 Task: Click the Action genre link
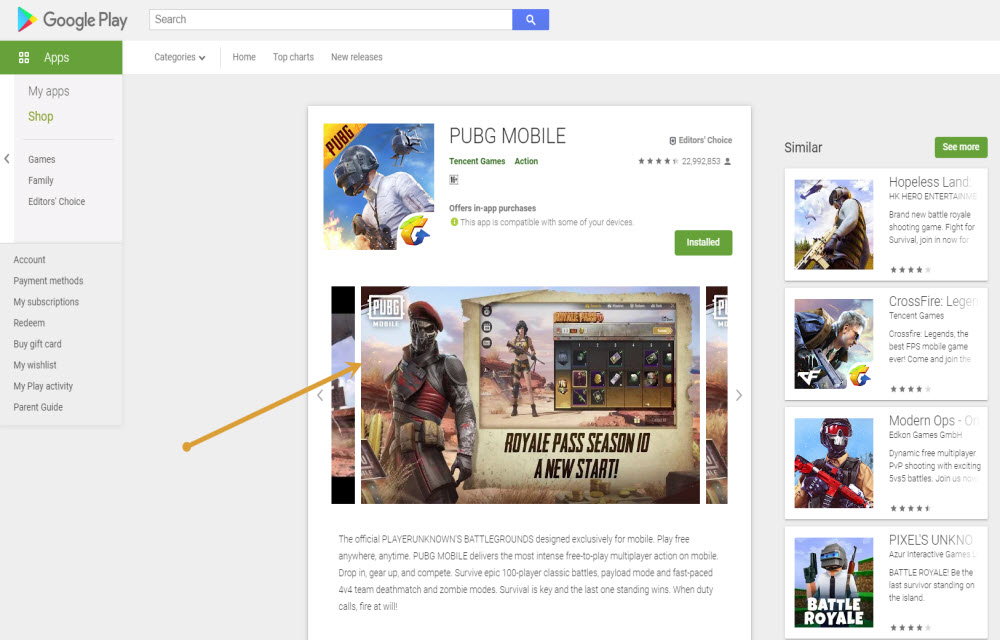(526, 161)
